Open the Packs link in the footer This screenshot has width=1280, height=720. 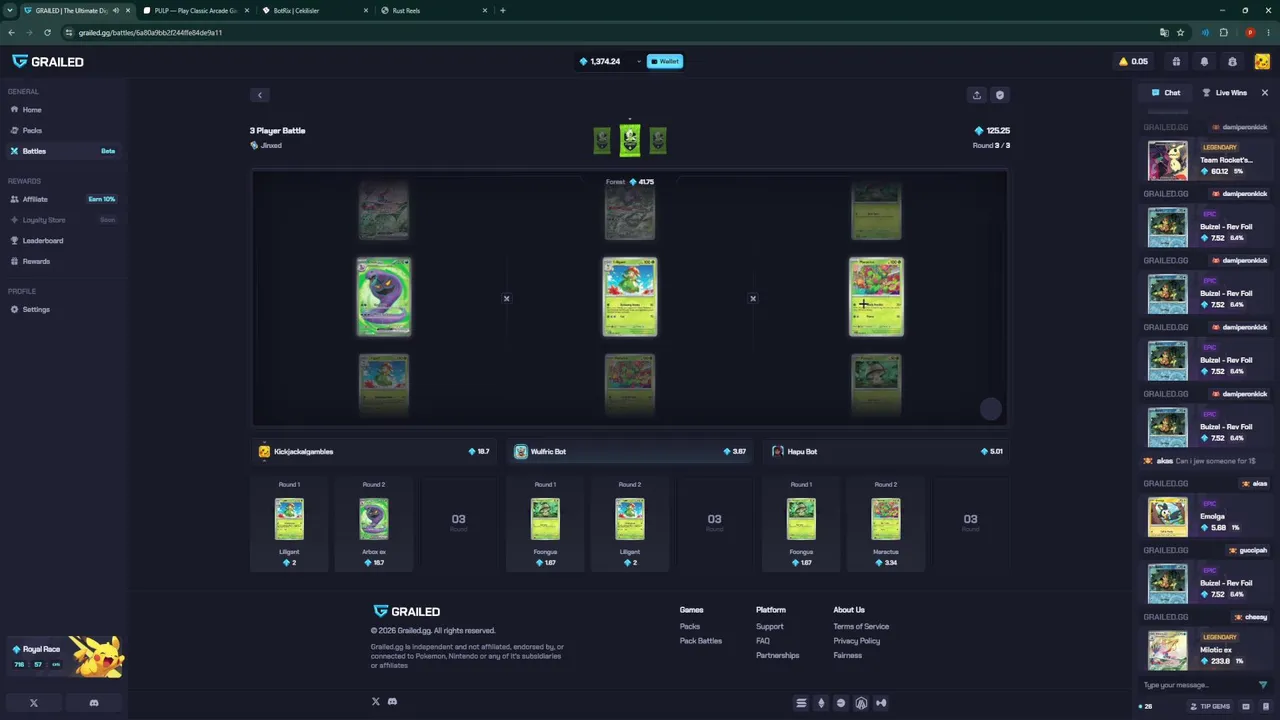click(x=690, y=627)
